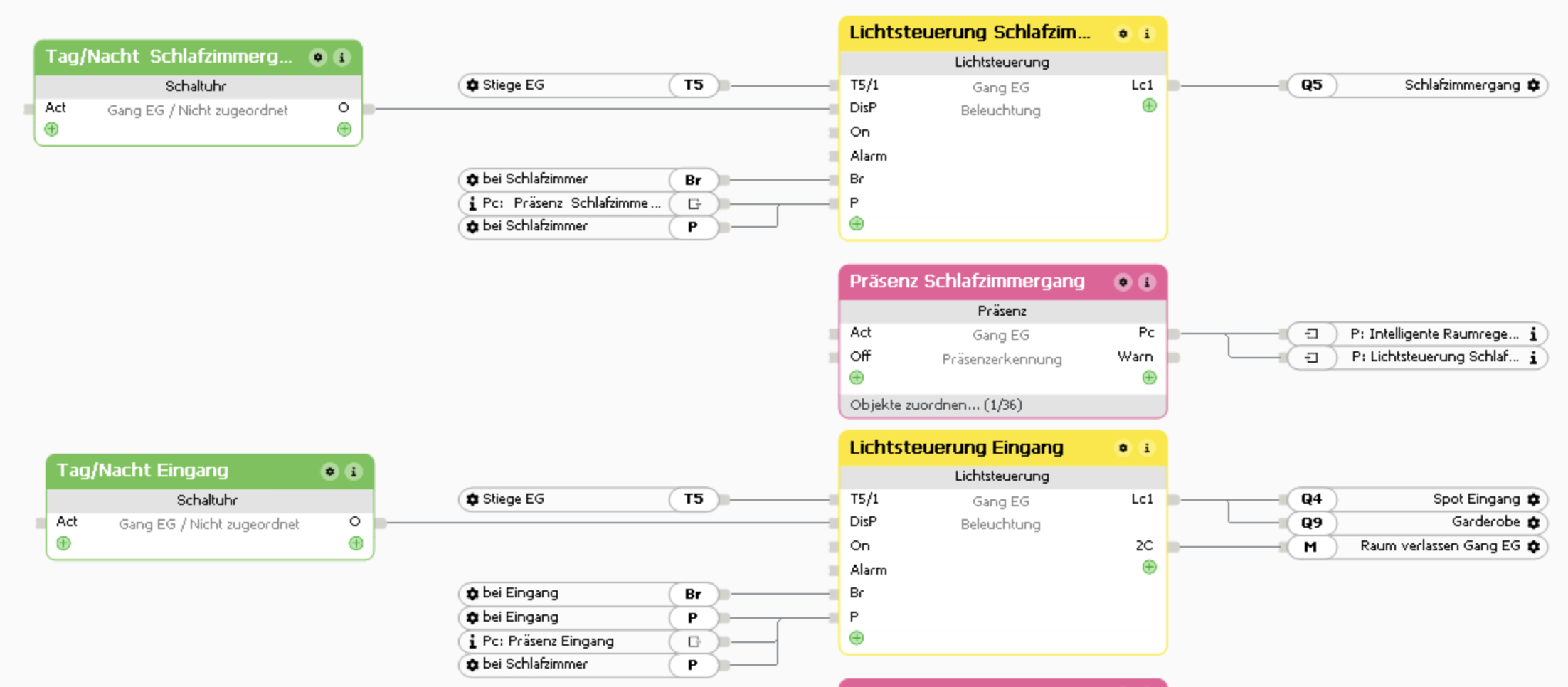Click info icon on Tag/Nacht Eingang block
The image size is (1568, 687).
point(354,472)
